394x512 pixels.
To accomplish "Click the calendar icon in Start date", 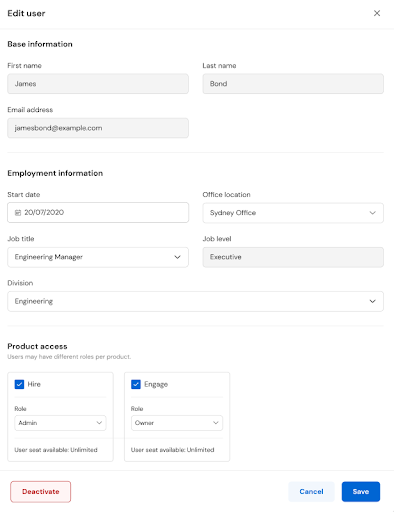I will click(x=18, y=213).
